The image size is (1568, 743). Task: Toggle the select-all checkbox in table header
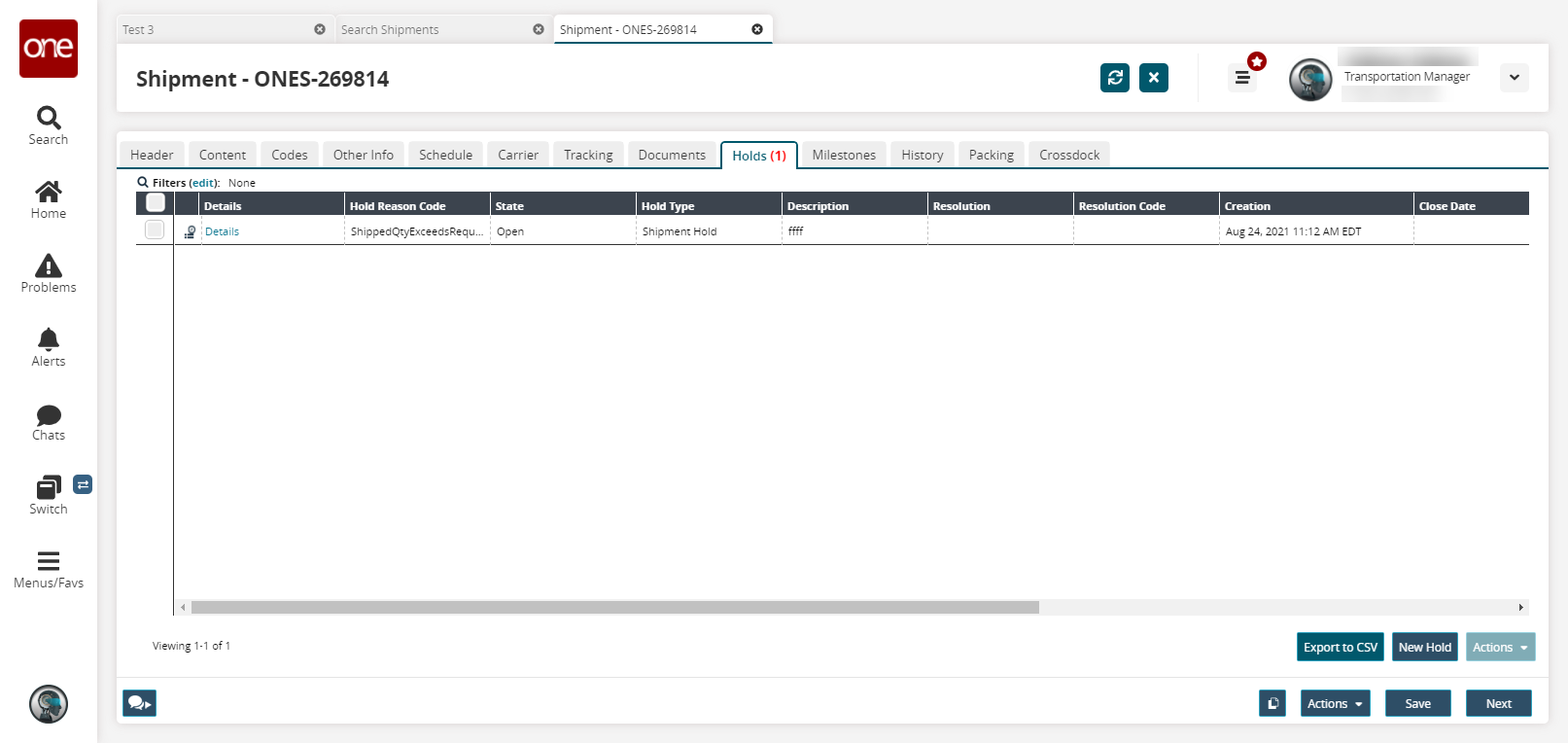click(156, 202)
